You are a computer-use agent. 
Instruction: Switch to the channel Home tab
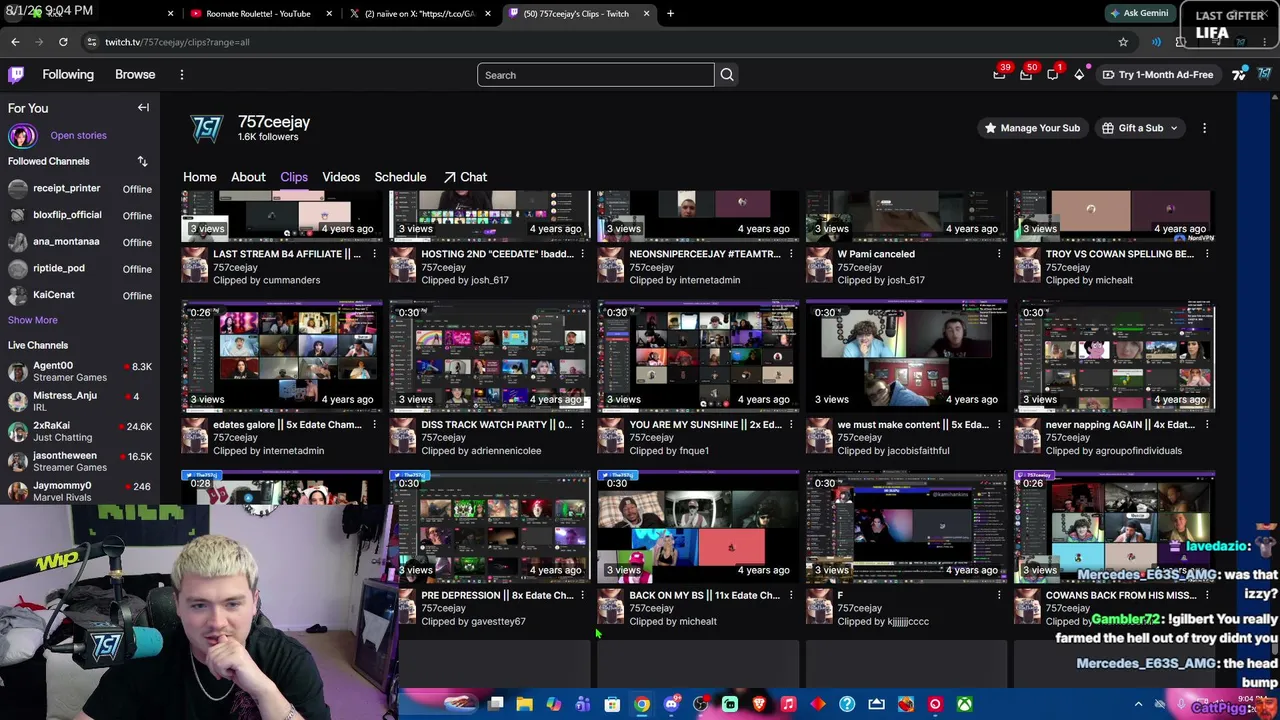point(200,177)
